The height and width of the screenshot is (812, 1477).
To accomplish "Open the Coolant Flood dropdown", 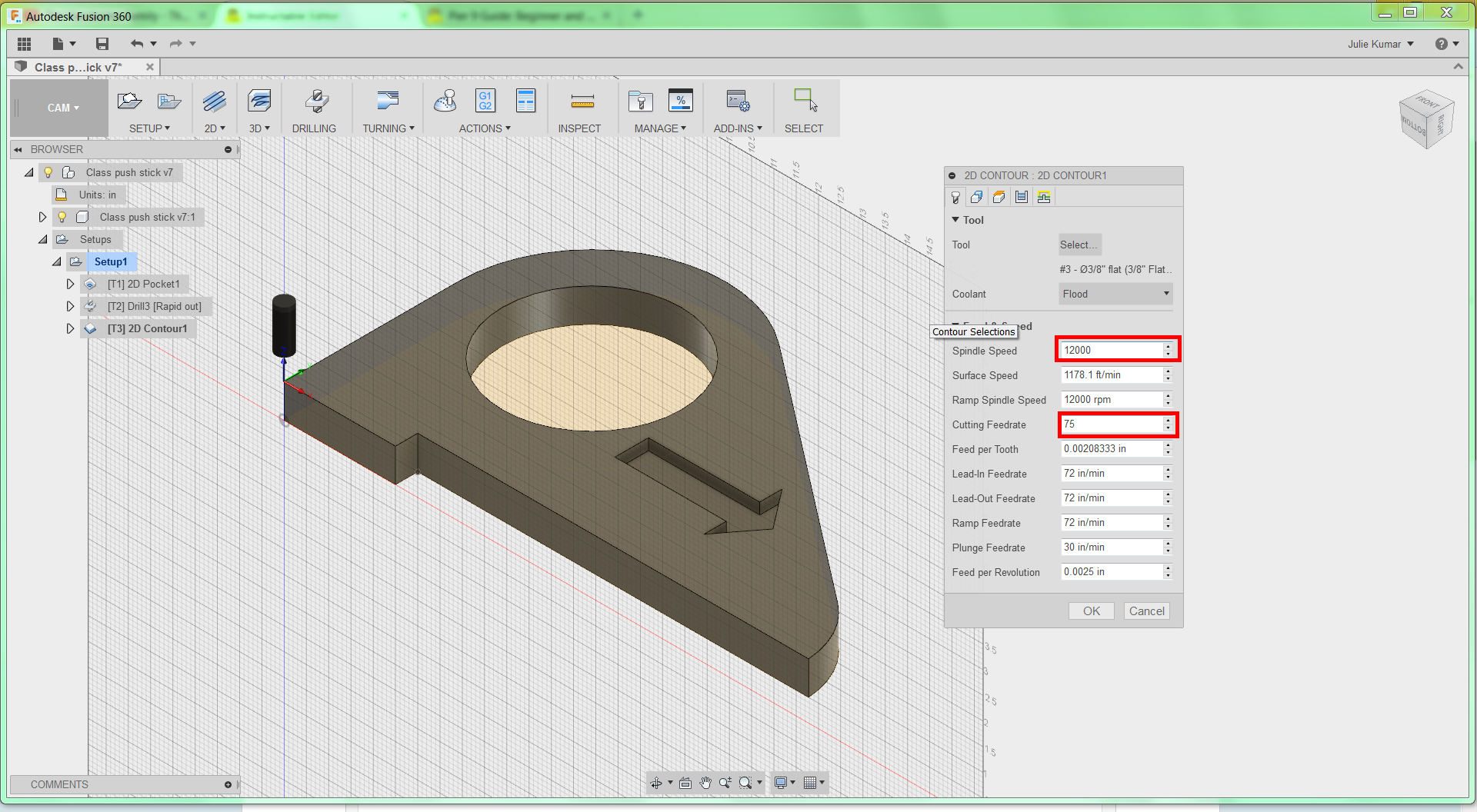I will tap(1115, 294).
